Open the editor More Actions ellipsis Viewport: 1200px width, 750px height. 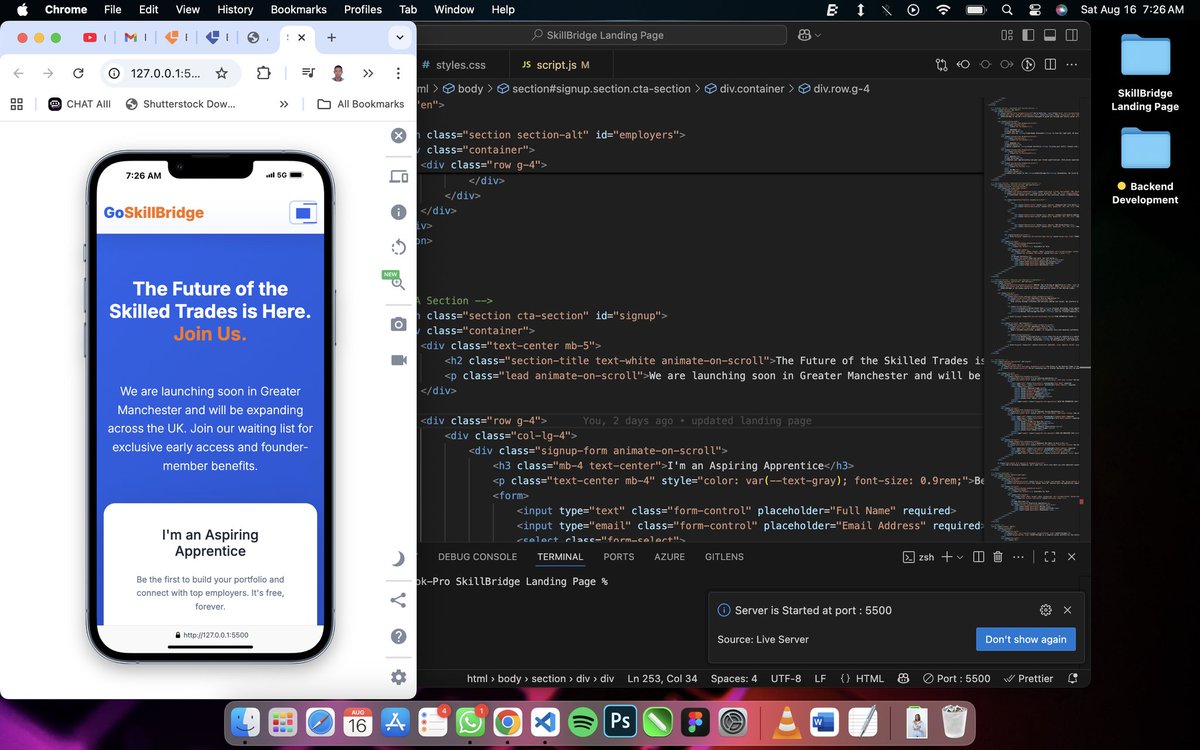pyautogui.click(x=1073, y=65)
